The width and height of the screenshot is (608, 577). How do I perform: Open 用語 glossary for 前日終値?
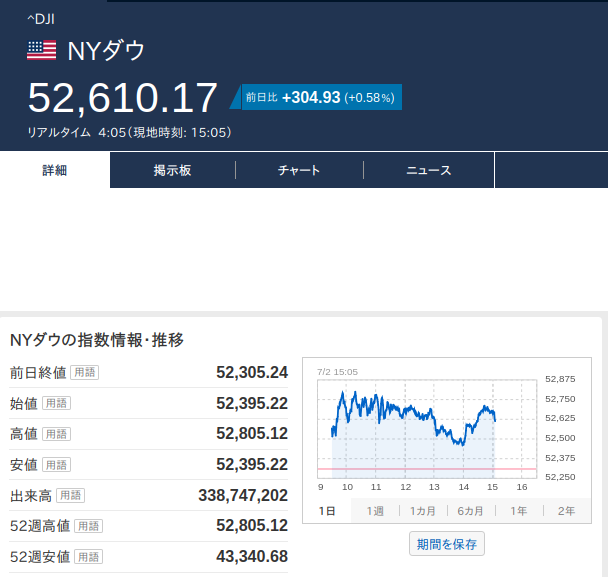coord(85,372)
